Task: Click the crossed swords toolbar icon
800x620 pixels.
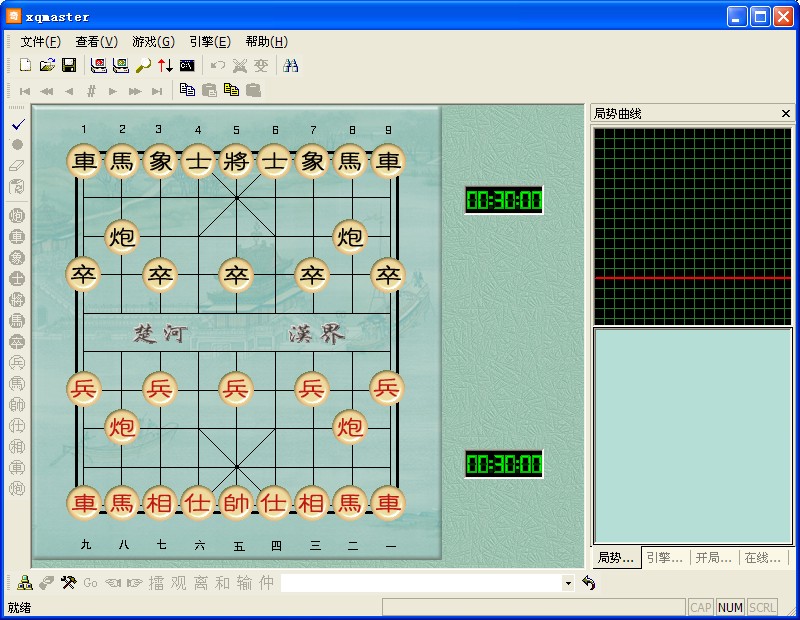Action: (x=239, y=65)
